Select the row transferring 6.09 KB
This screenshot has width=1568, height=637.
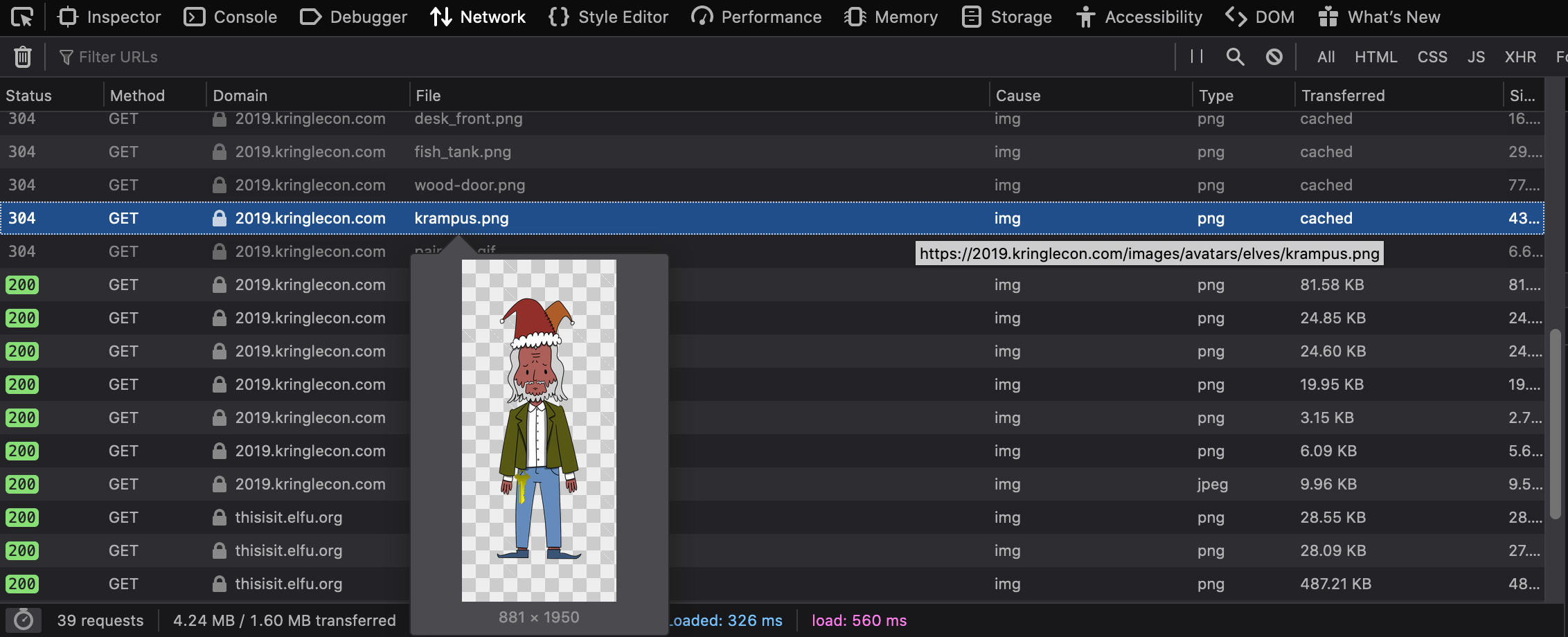point(772,451)
